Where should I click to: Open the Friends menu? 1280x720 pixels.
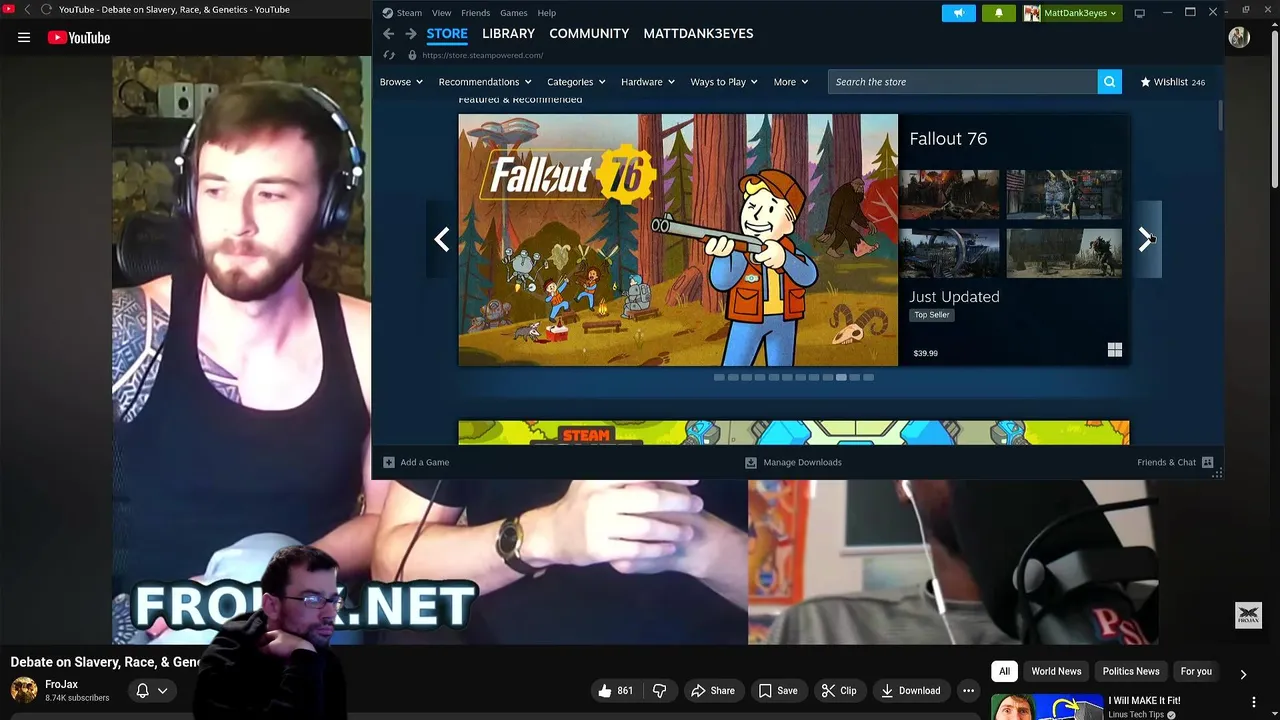(x=475, y=13)
